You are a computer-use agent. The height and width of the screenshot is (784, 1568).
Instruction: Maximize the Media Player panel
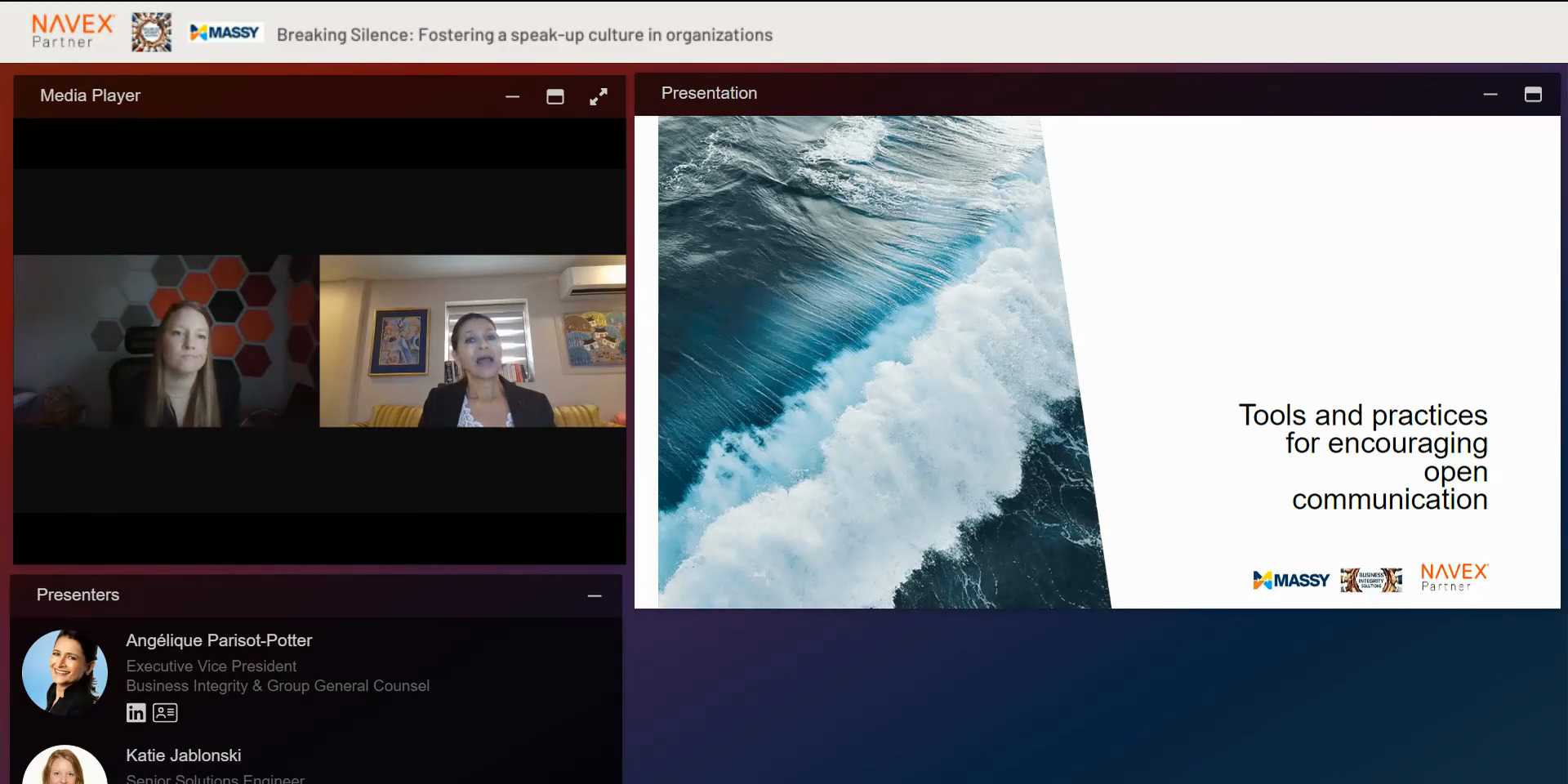tap(555, 96)
